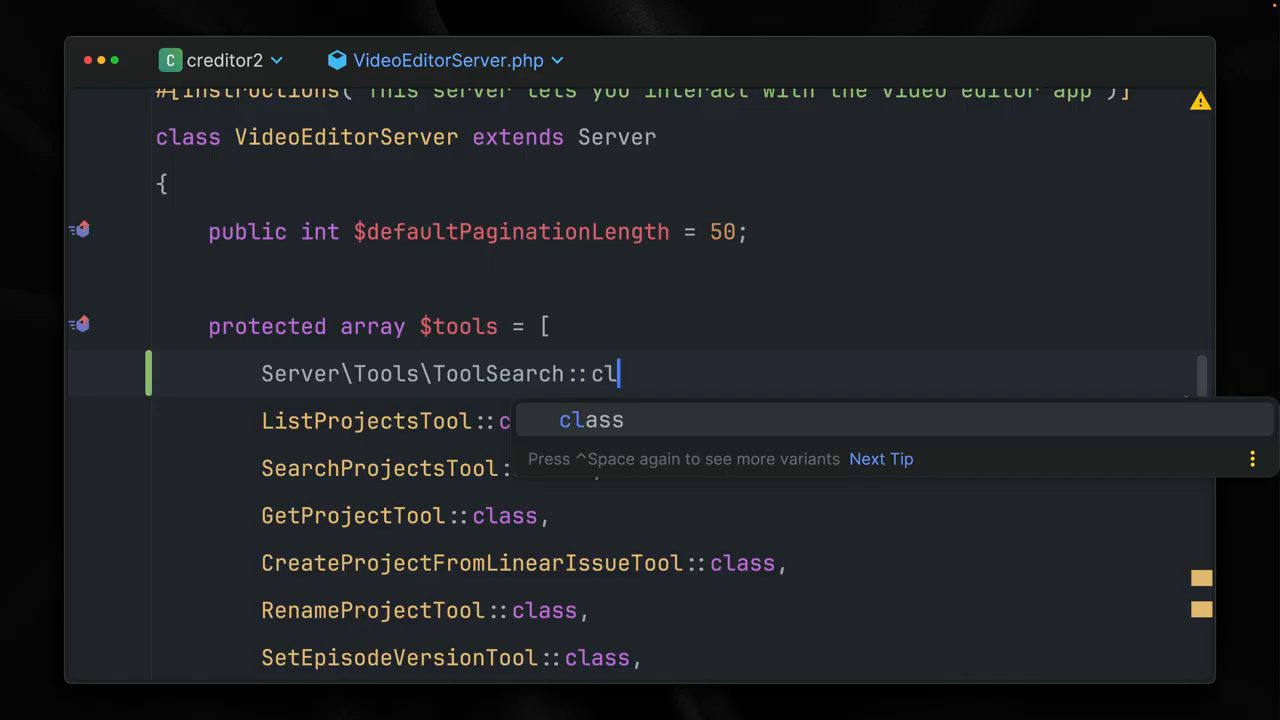Click the Next Tip link
The image size is (1280, 720).
tap(881, 459)
